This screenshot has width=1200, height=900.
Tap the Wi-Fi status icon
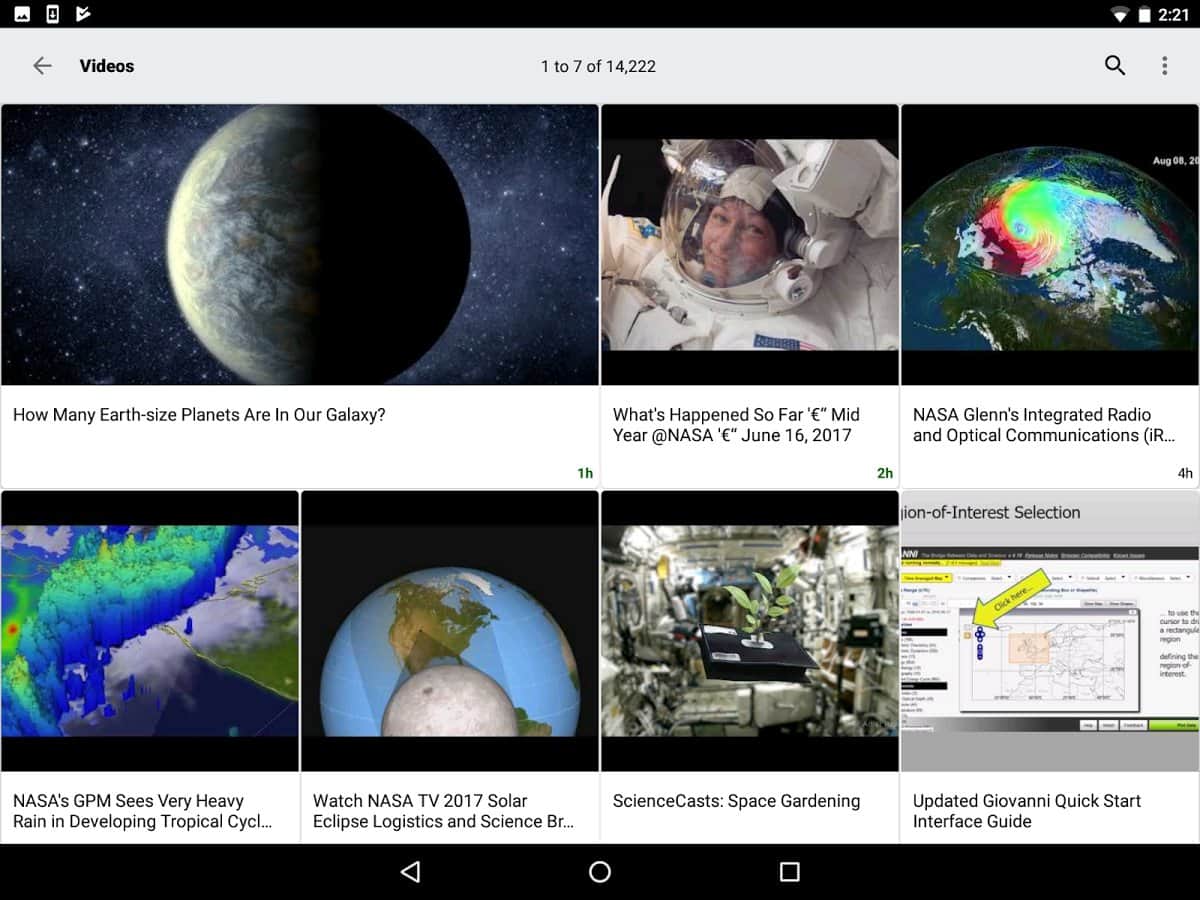[x=1120, y=15]
